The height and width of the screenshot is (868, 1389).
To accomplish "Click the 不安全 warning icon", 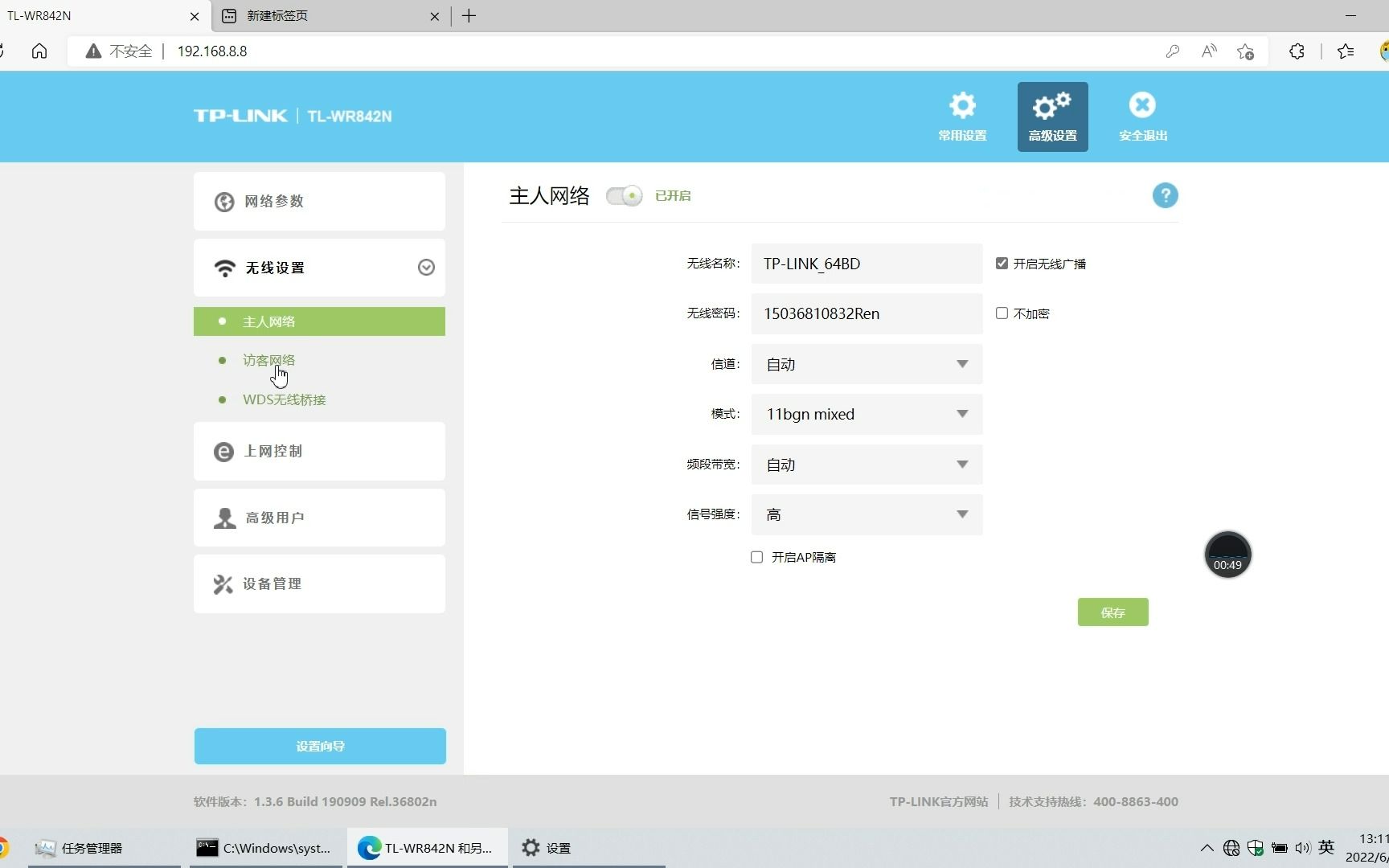I will tap(94, 51).
